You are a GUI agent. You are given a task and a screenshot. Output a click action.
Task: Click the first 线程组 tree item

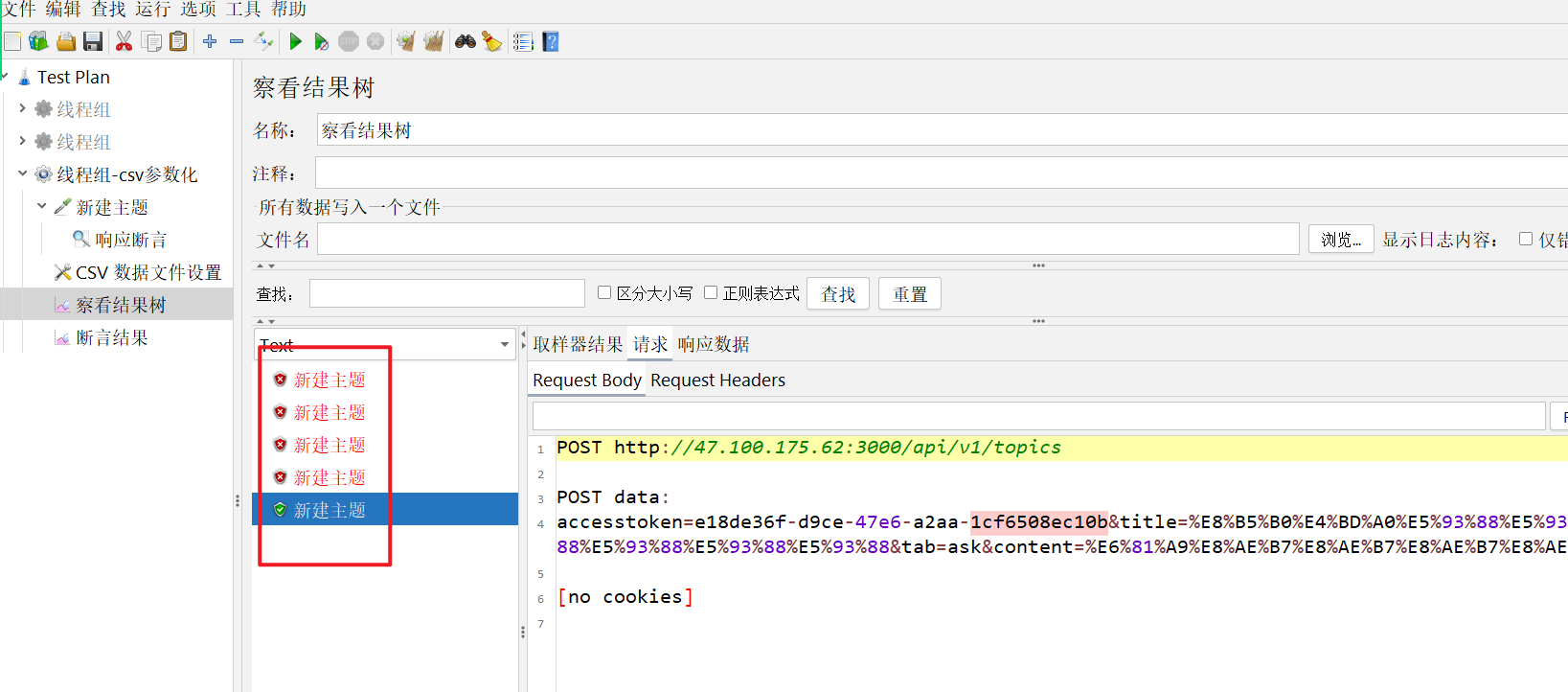(x=83, y=109)
